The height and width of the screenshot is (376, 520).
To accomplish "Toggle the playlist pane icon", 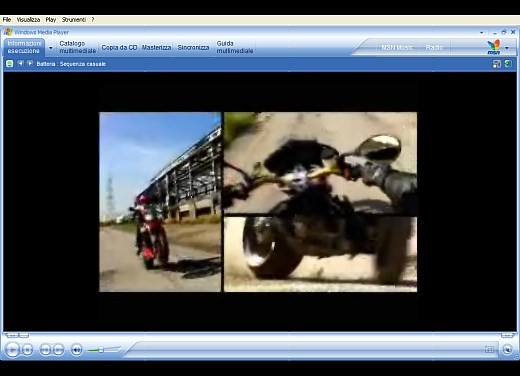I will (496, 64).
